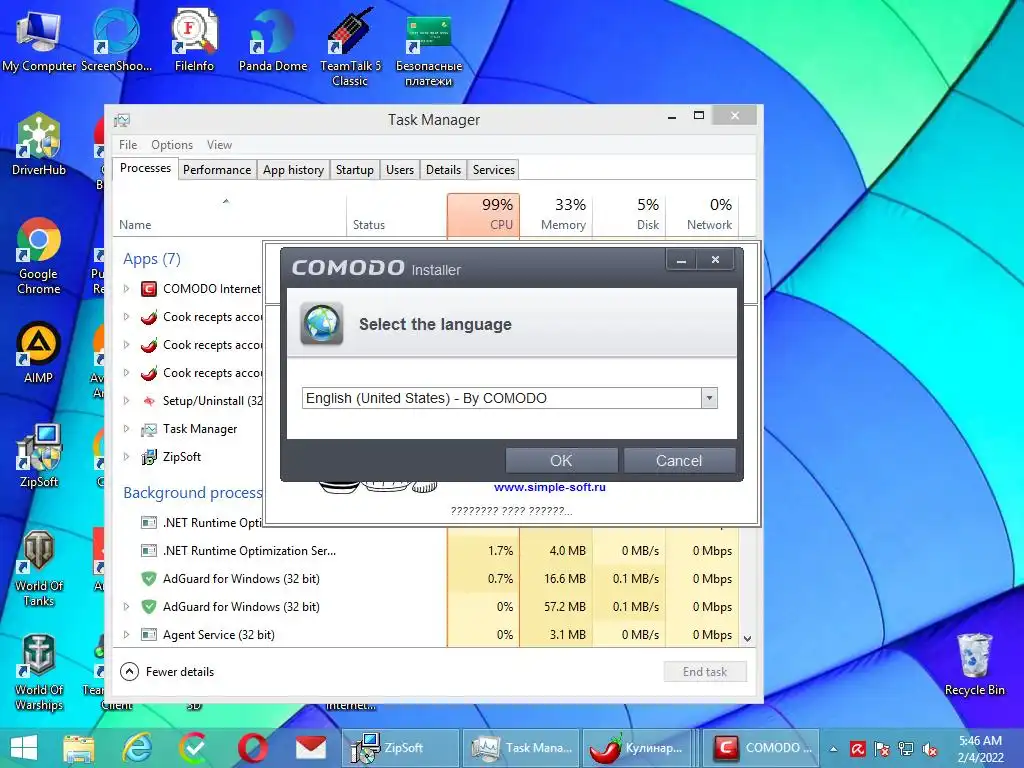Switch to the Startup tab
This screenshot has height=768, width=1024.
click(x=355, y=170)
